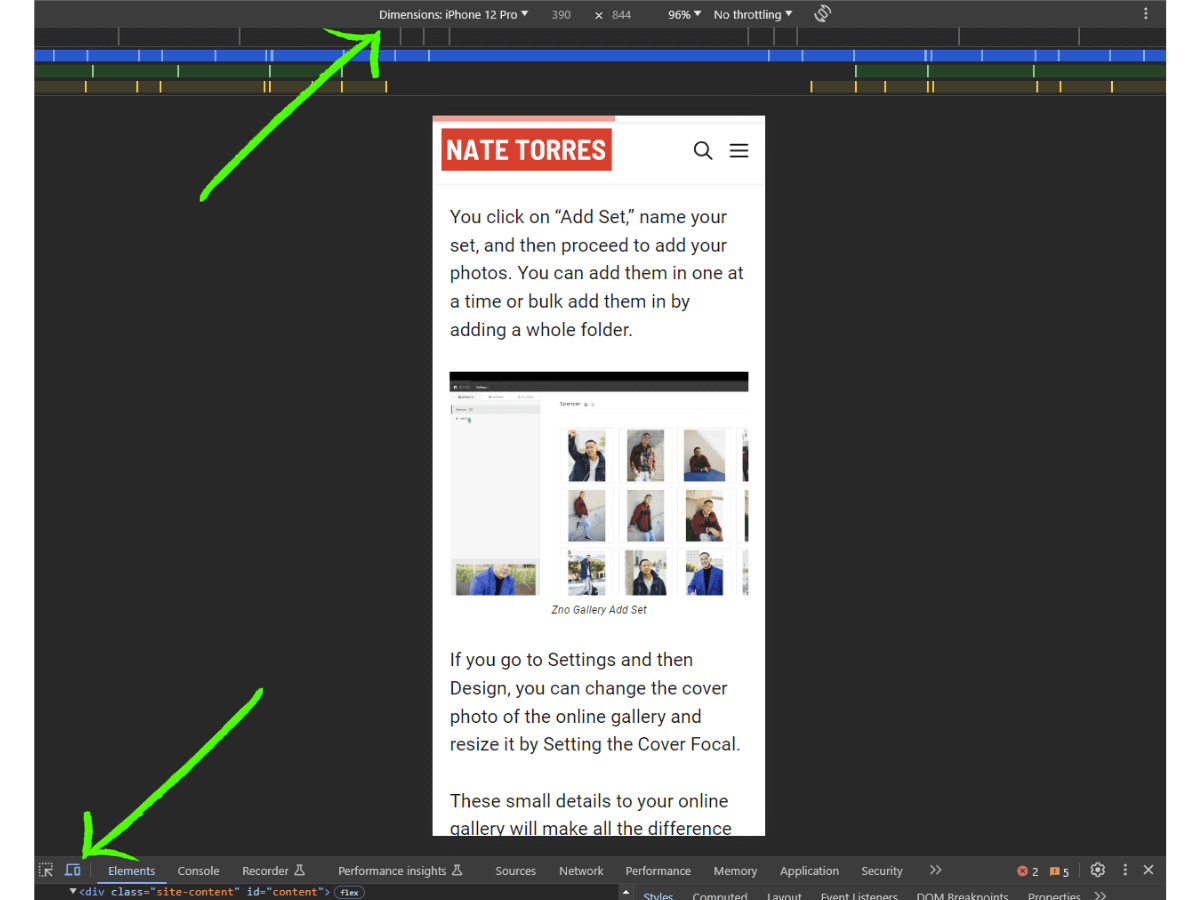Collapse the site-content div node
This screenshot has width=1200, height=900.
tap(73, 891)
